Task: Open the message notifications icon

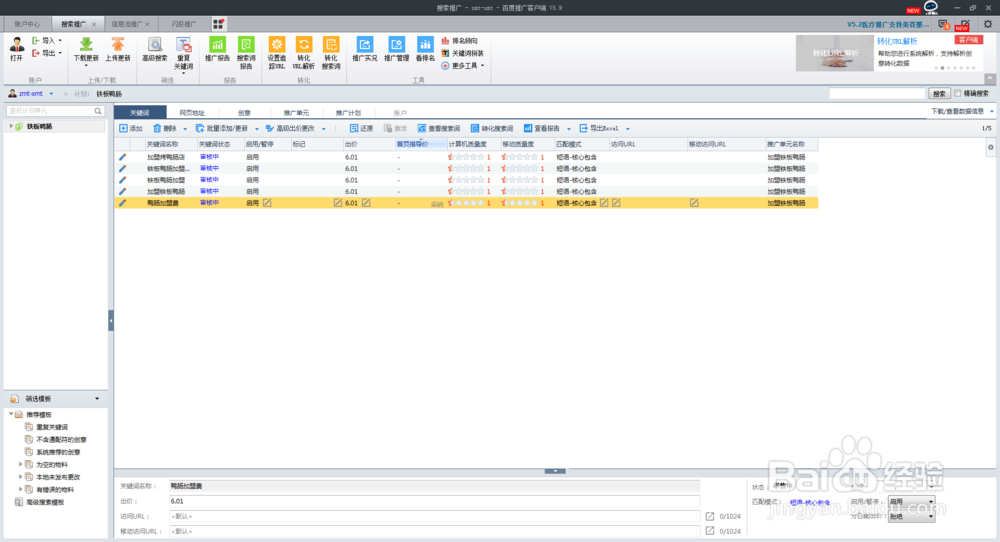Action: 943,24
